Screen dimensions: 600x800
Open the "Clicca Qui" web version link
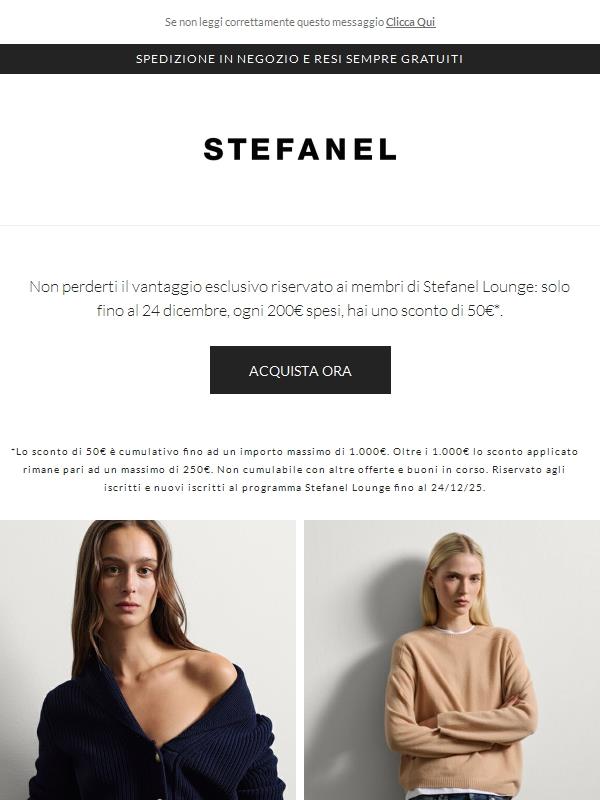coord(410,22)
